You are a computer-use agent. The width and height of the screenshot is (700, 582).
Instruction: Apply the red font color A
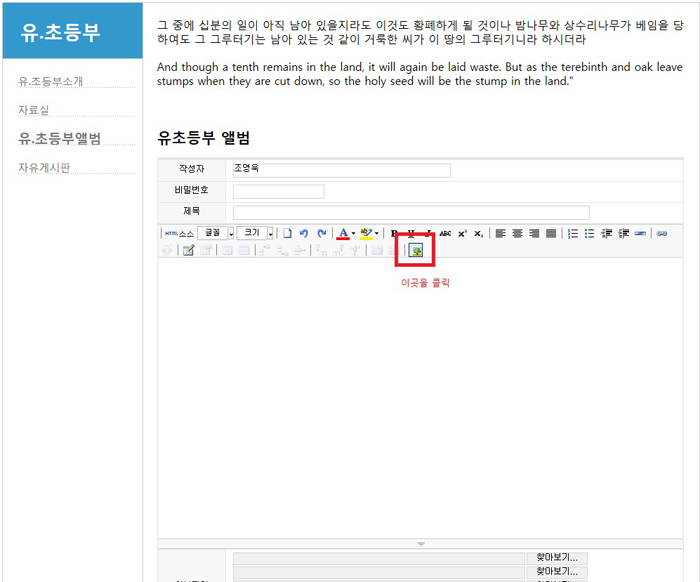pyautogui.click(x=343, y=233)
